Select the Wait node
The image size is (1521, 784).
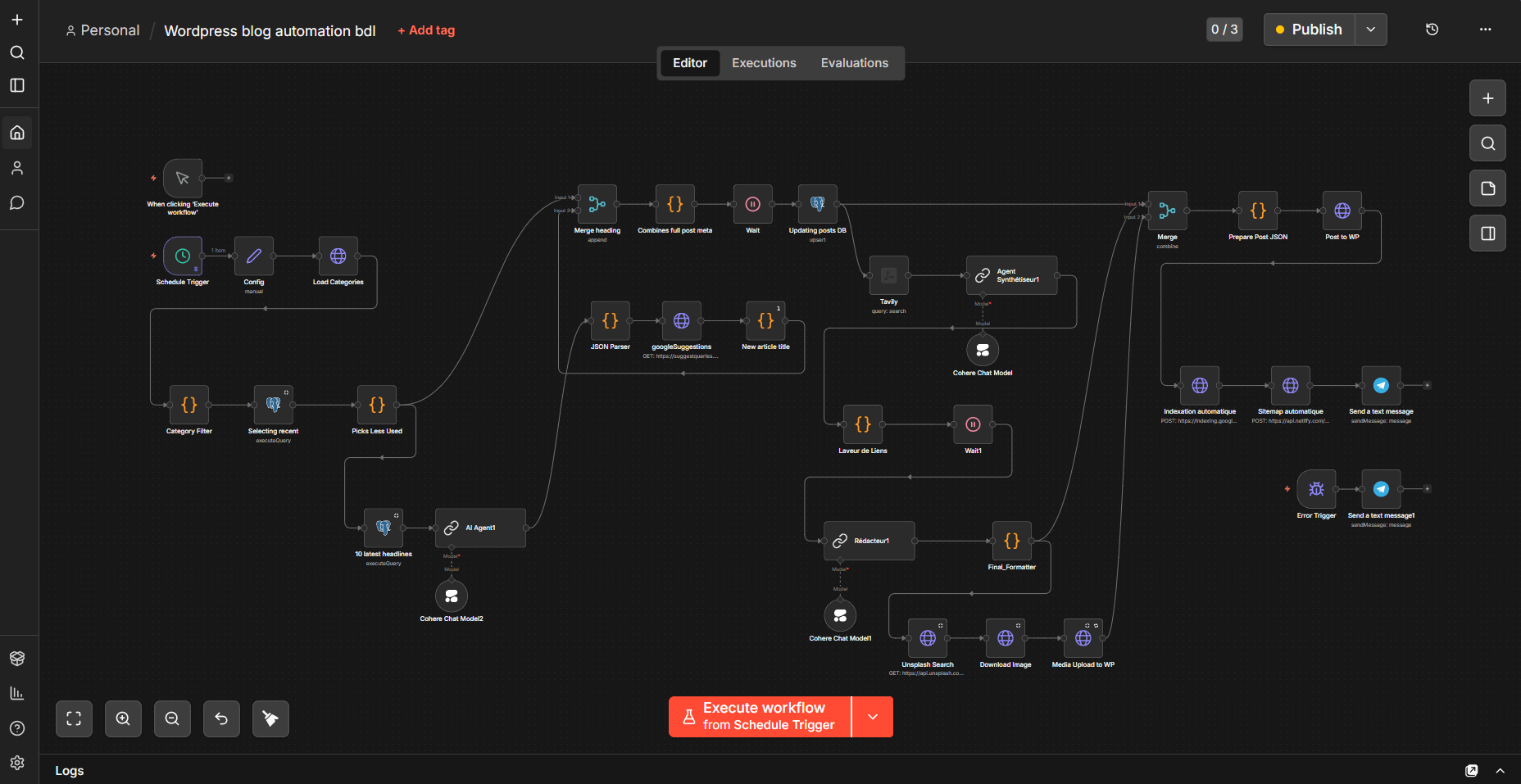[753, 204]
